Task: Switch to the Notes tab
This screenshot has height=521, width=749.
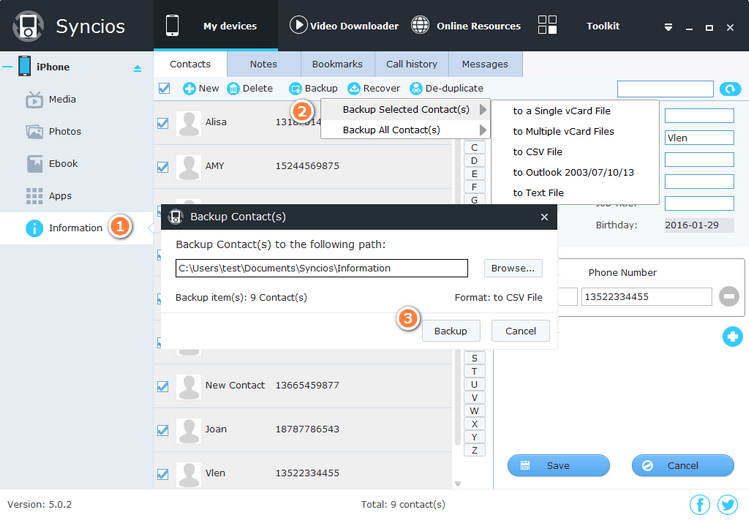Action: click(264, 64)
